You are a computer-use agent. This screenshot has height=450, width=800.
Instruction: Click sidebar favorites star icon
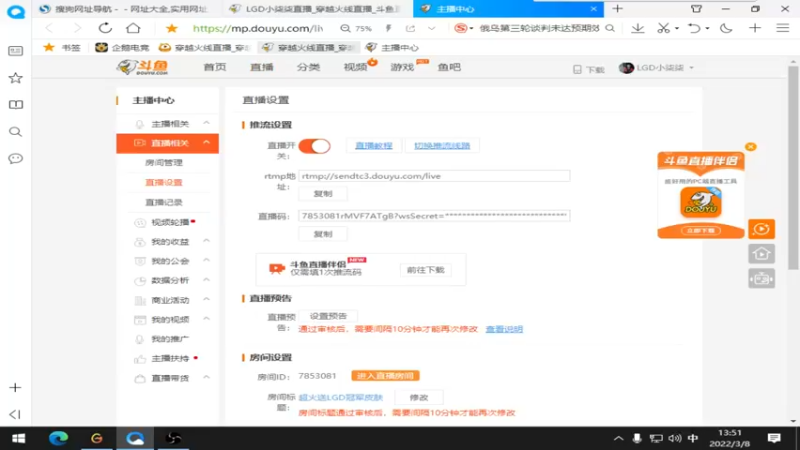click(x=16, y=78)
